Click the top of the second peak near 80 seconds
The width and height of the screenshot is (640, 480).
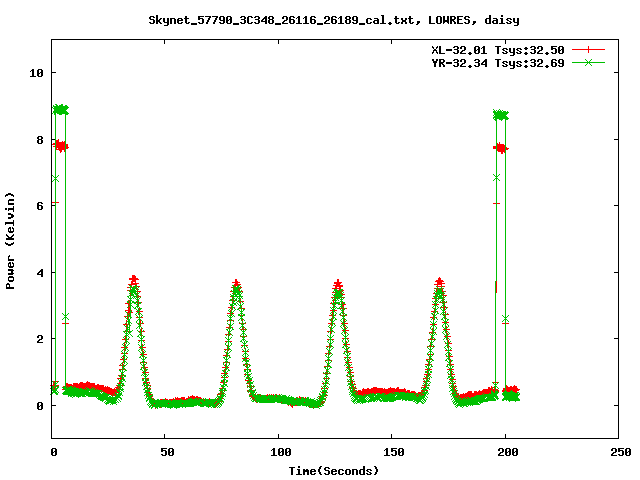click(236, 285)
